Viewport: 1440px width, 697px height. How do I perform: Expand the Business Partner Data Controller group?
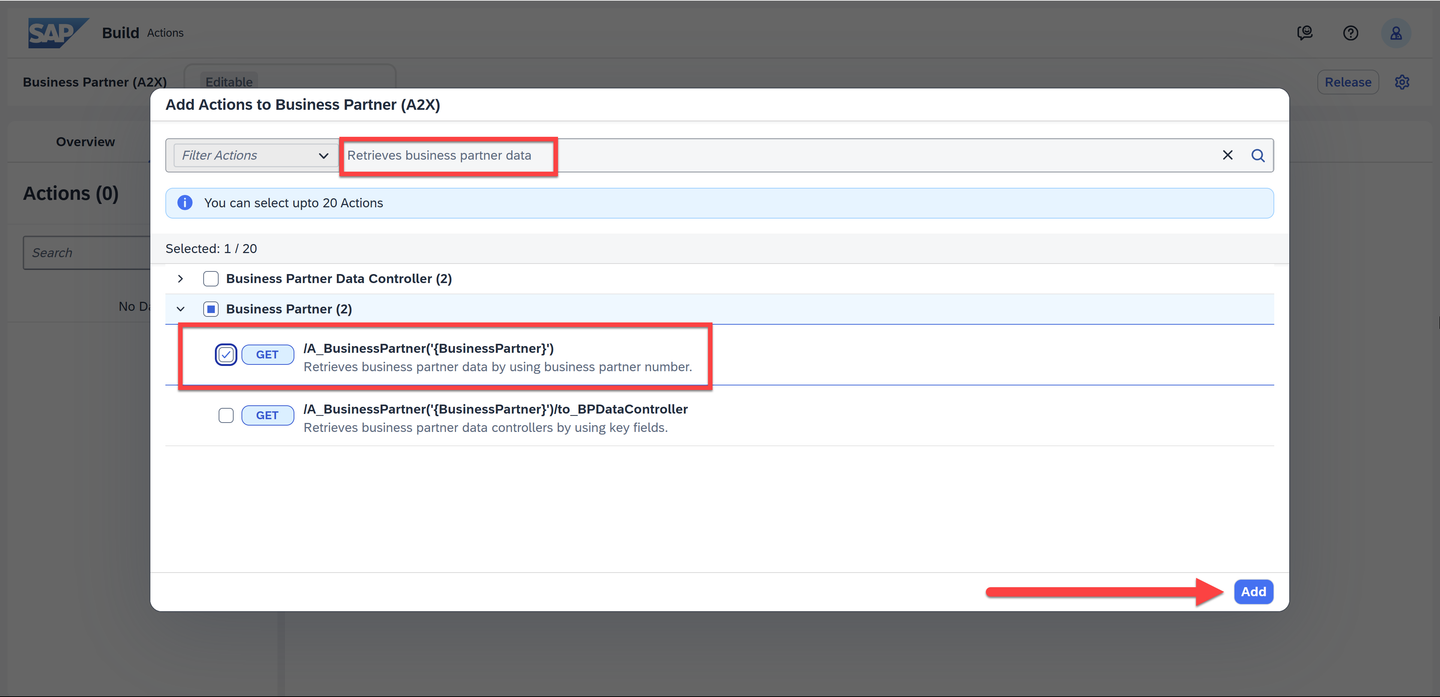pyautogui.click(x=181, y=279)
